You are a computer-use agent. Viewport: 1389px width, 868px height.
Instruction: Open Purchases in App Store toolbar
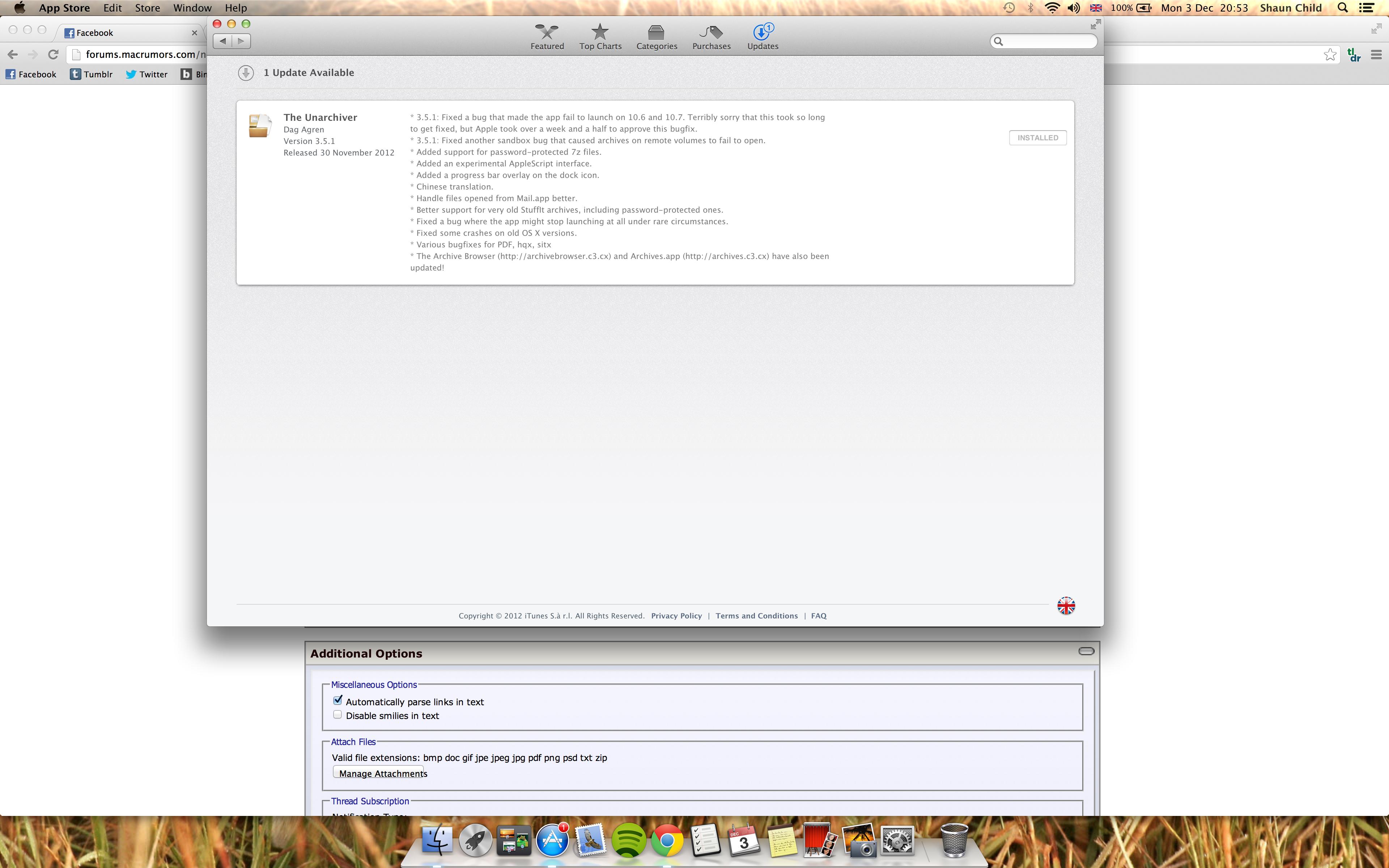pyautogui.click(x=711, y=37)
